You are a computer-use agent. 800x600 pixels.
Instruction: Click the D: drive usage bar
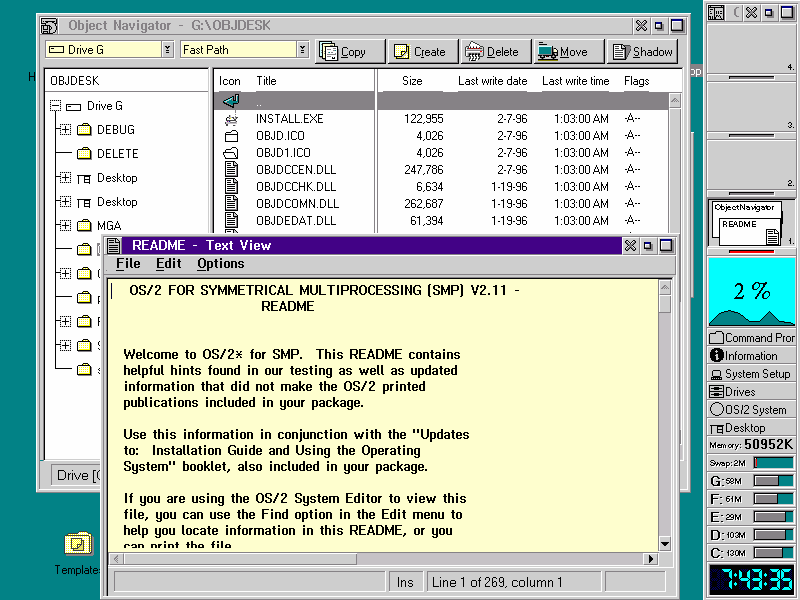coord(773,535)
